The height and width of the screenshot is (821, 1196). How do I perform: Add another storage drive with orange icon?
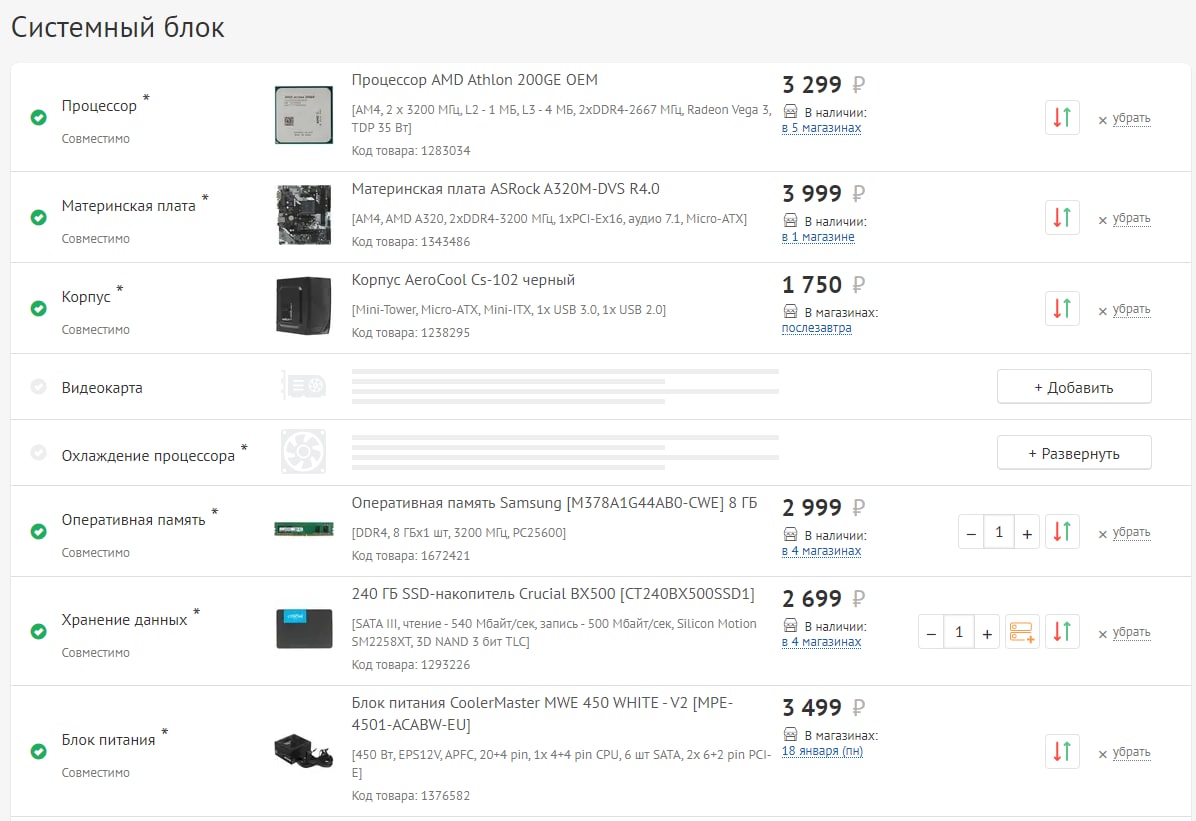(x=1022, y=632)
